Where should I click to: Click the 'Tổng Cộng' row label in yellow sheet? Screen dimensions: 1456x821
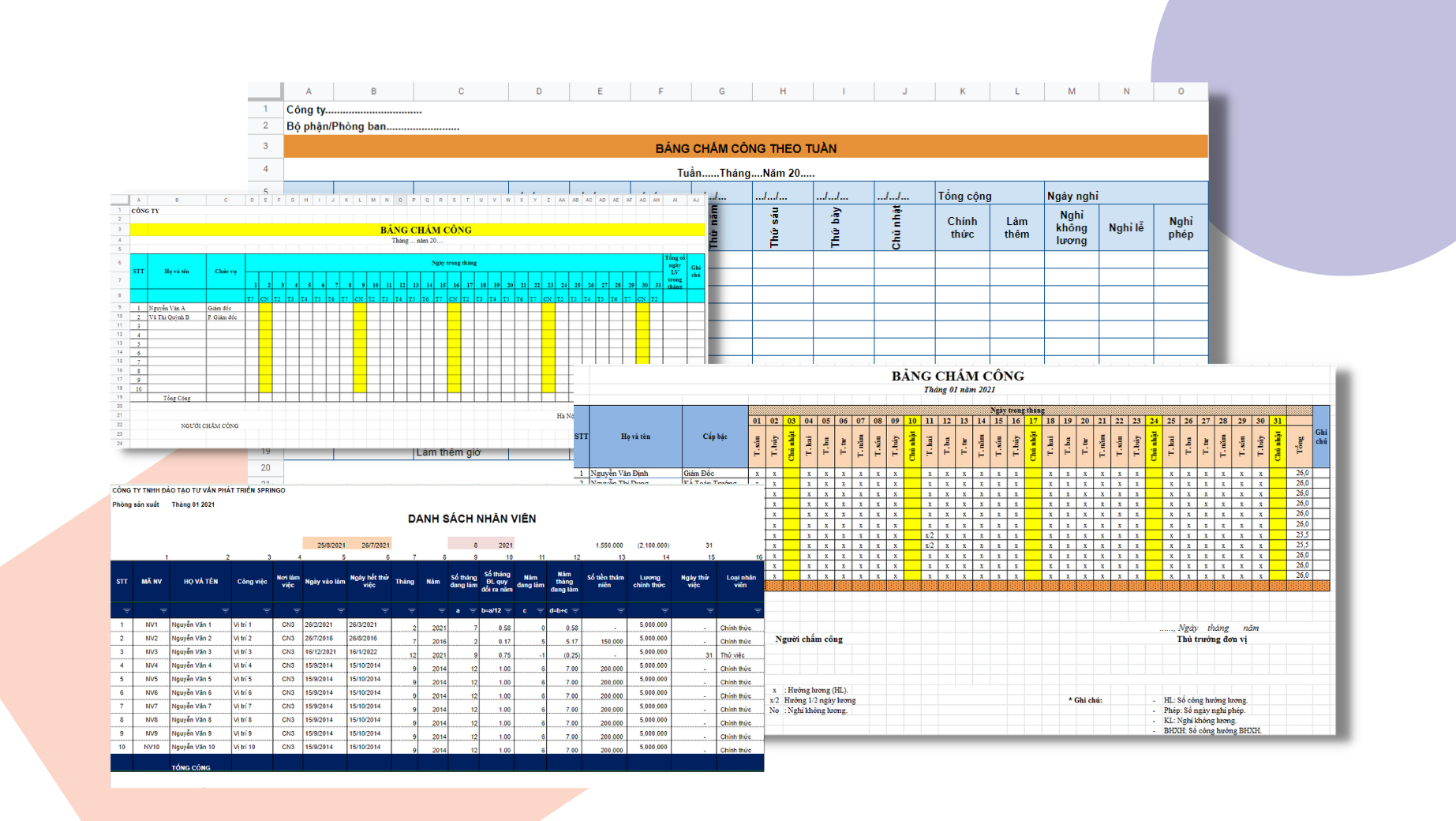pyautogui.click(x=177, y=398)
